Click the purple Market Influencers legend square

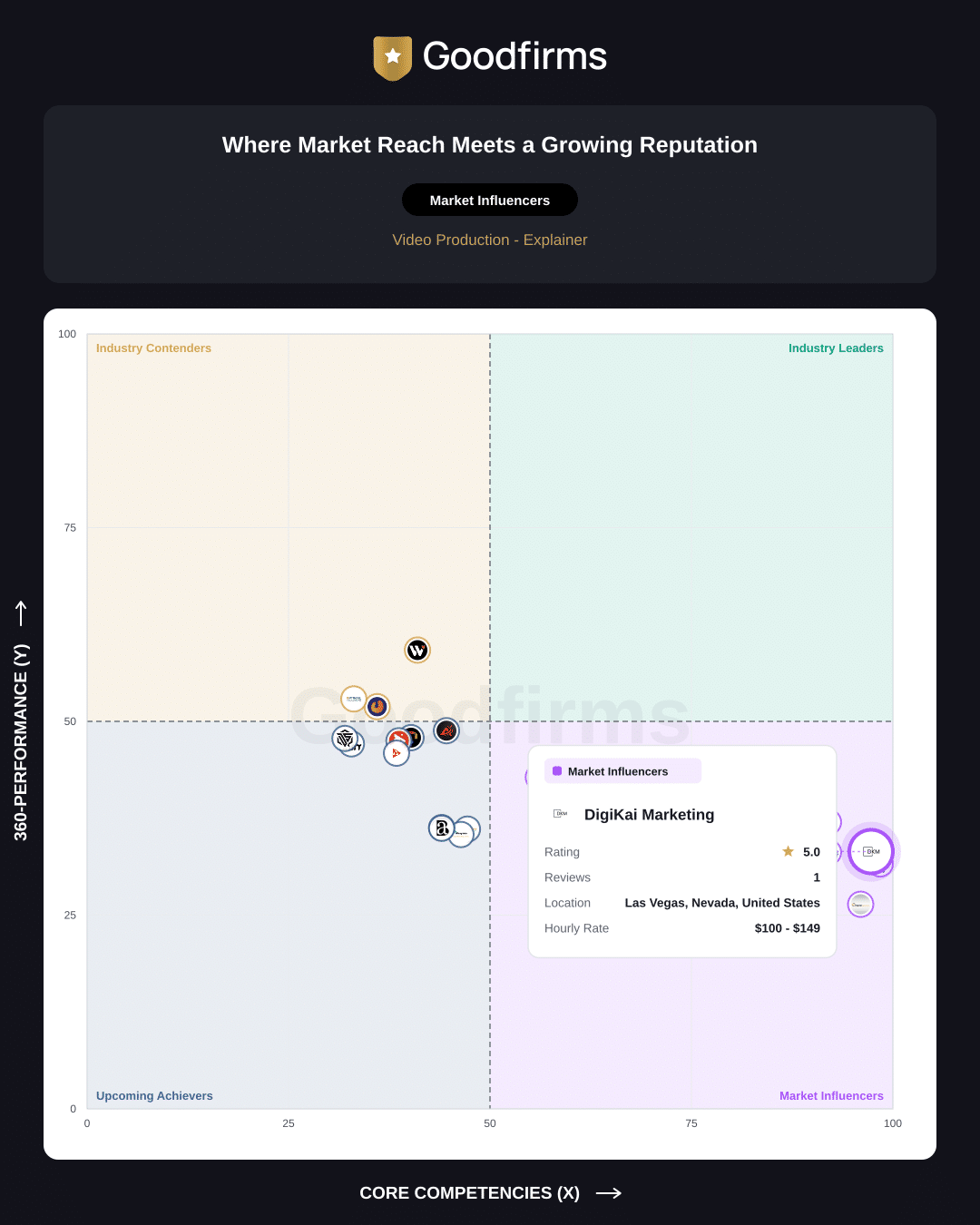coord(557,771)
